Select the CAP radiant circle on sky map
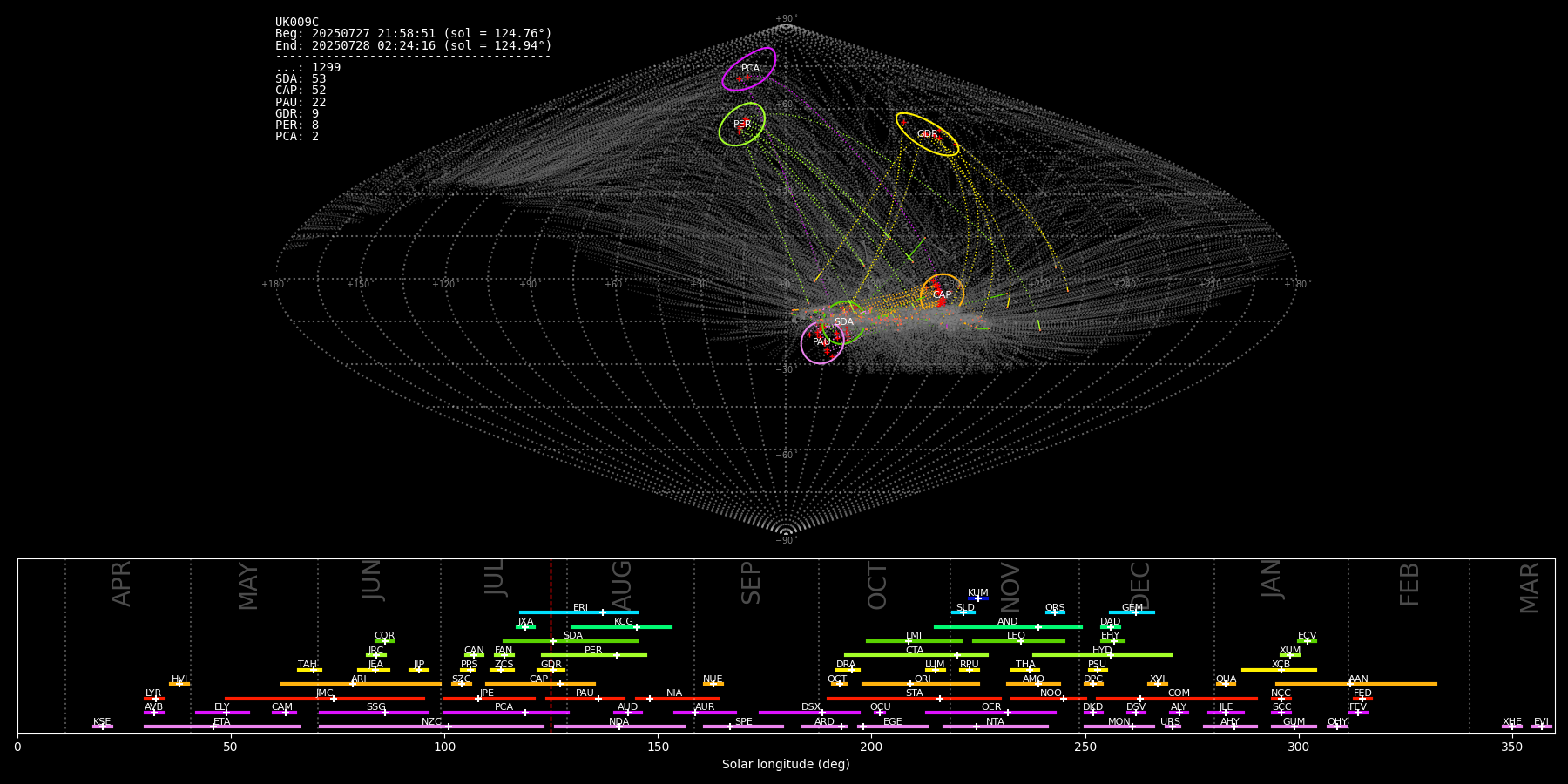The image size is (1568, 784). tap(943, 295)
